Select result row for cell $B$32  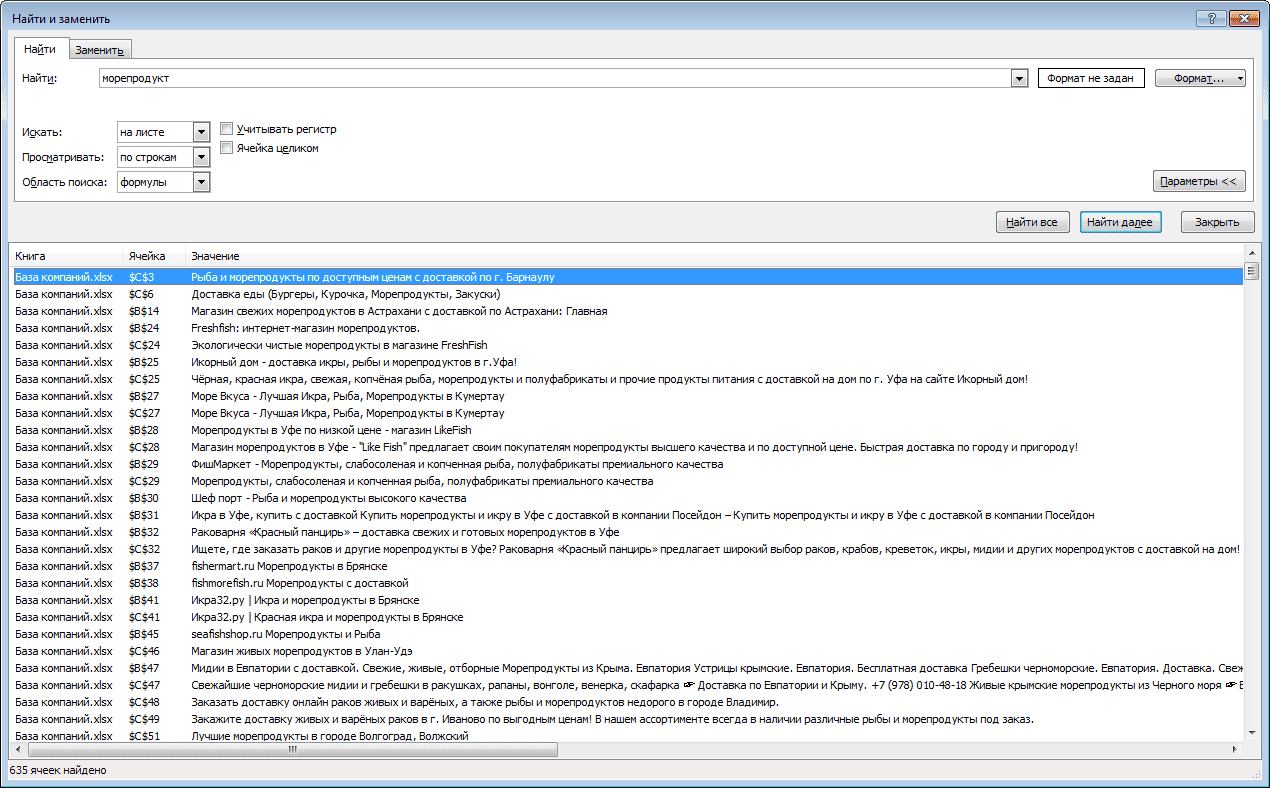pos(627,532)
